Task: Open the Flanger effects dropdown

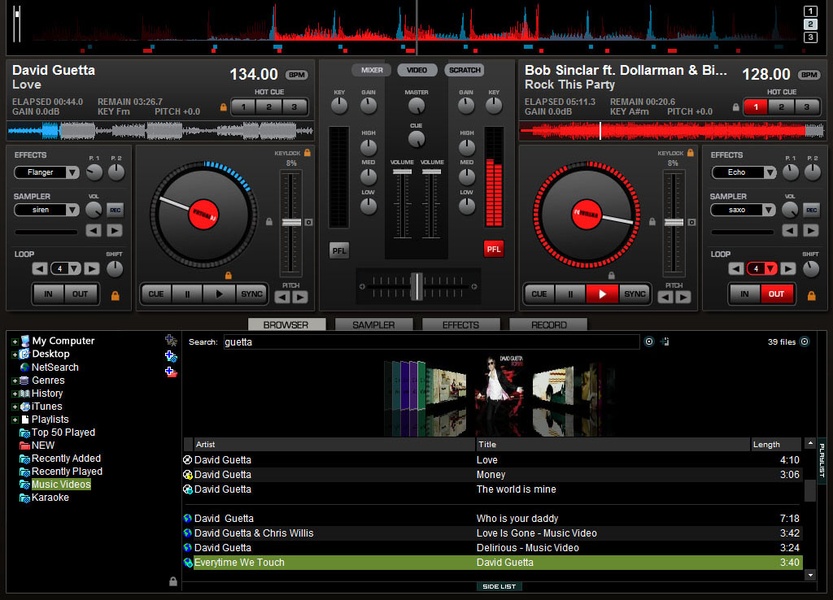Action: pos(47,172)
